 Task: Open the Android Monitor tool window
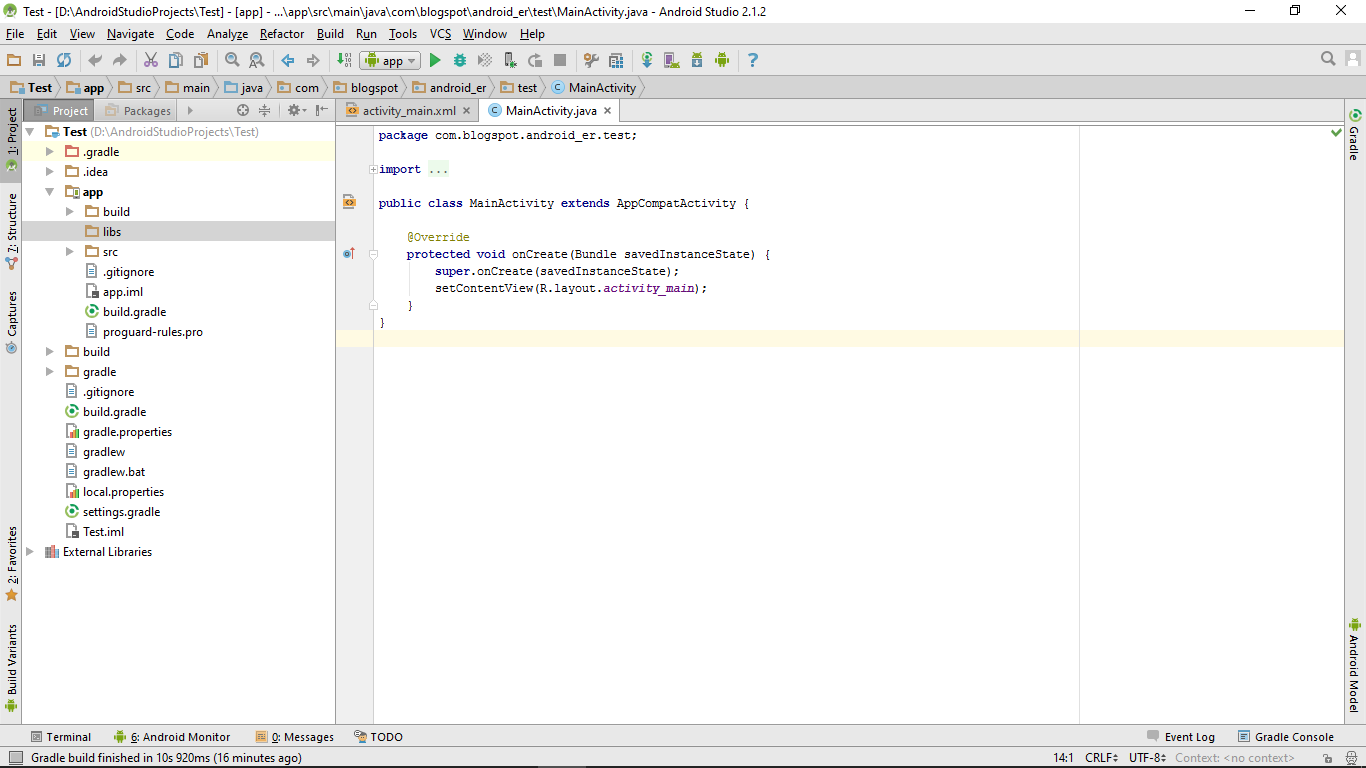point(172,737)
